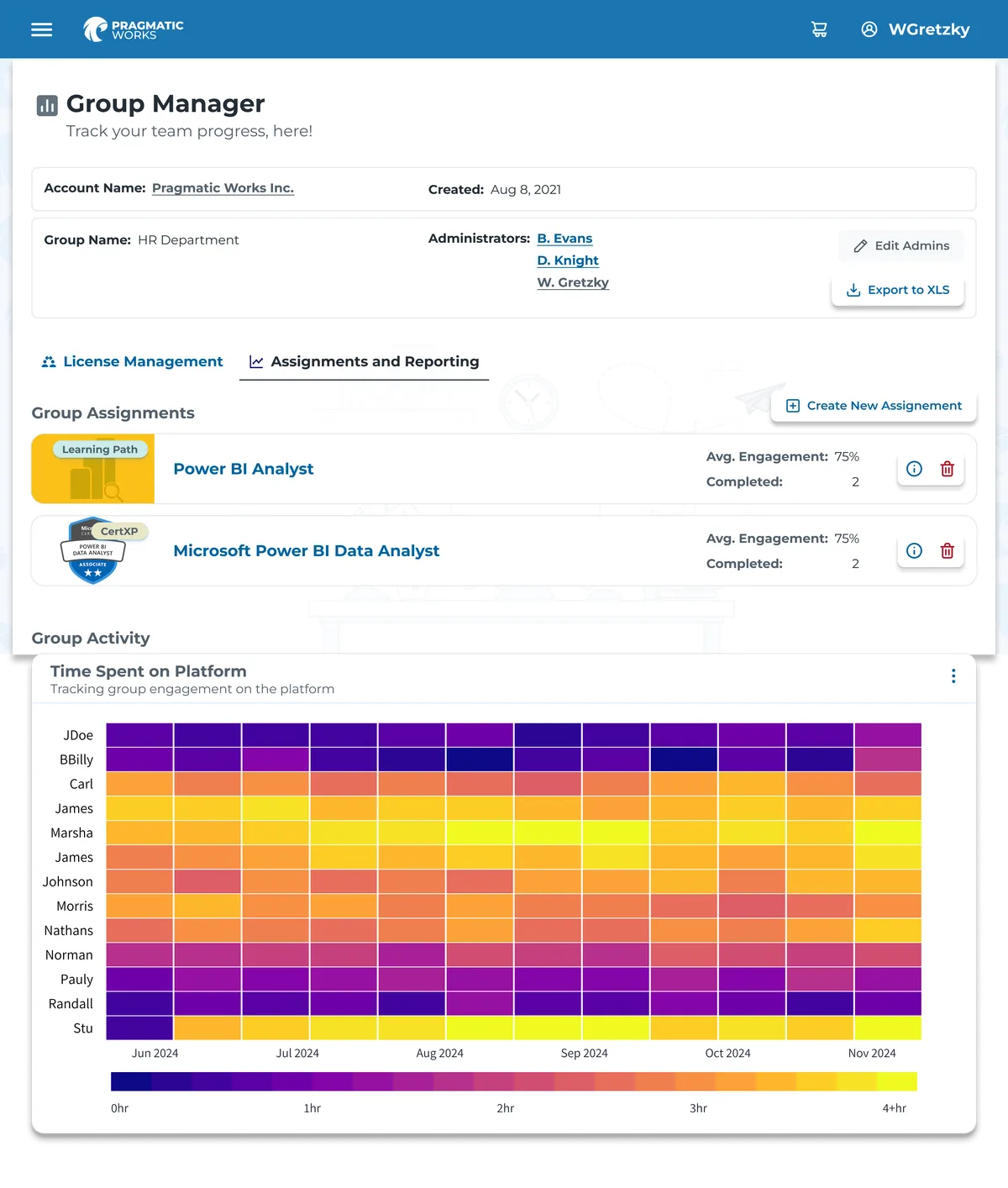Click the CertXP Power BI badge thumbnail

click(93, 550)
